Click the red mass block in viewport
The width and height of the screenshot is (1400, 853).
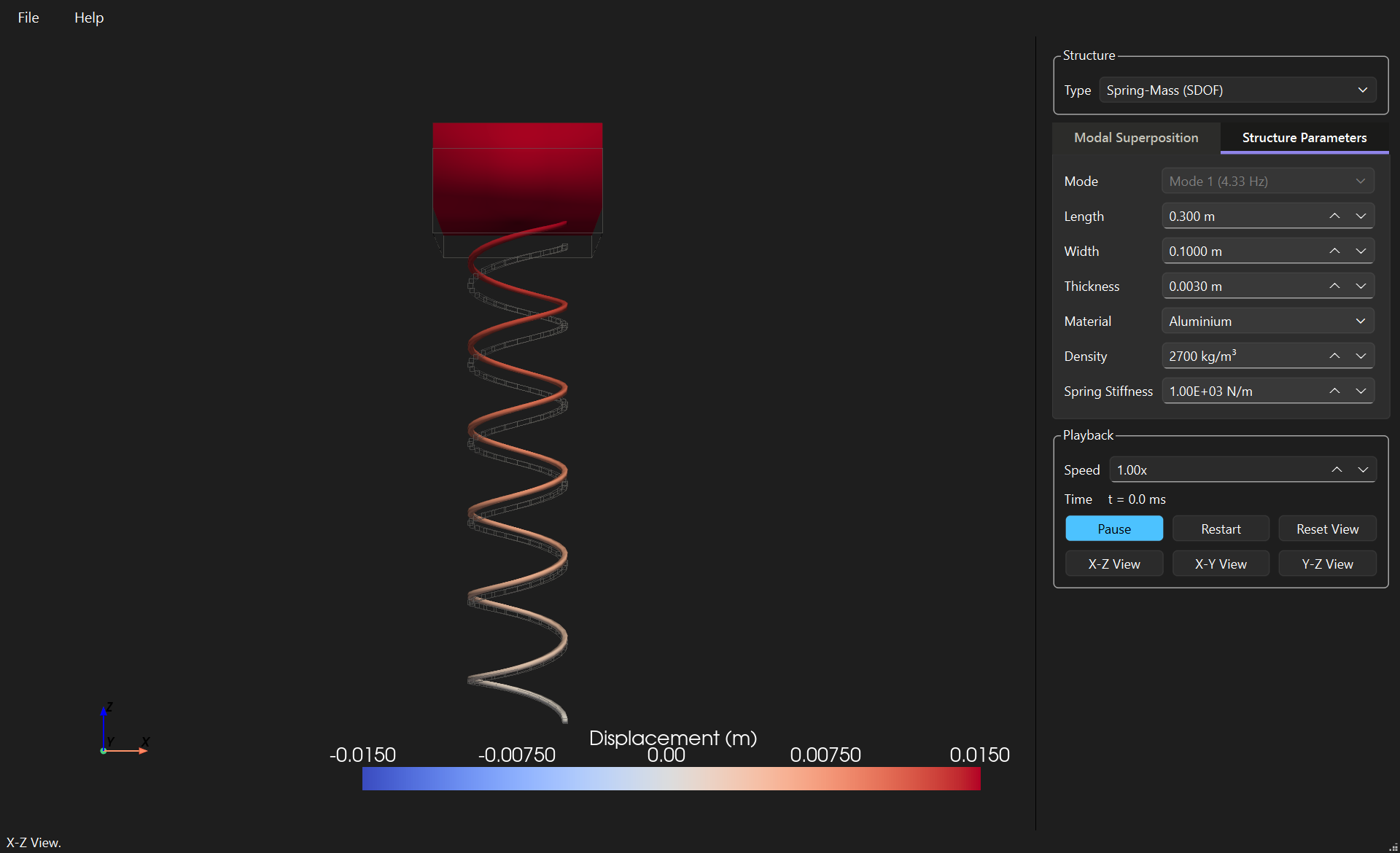(x=518, y=179)
